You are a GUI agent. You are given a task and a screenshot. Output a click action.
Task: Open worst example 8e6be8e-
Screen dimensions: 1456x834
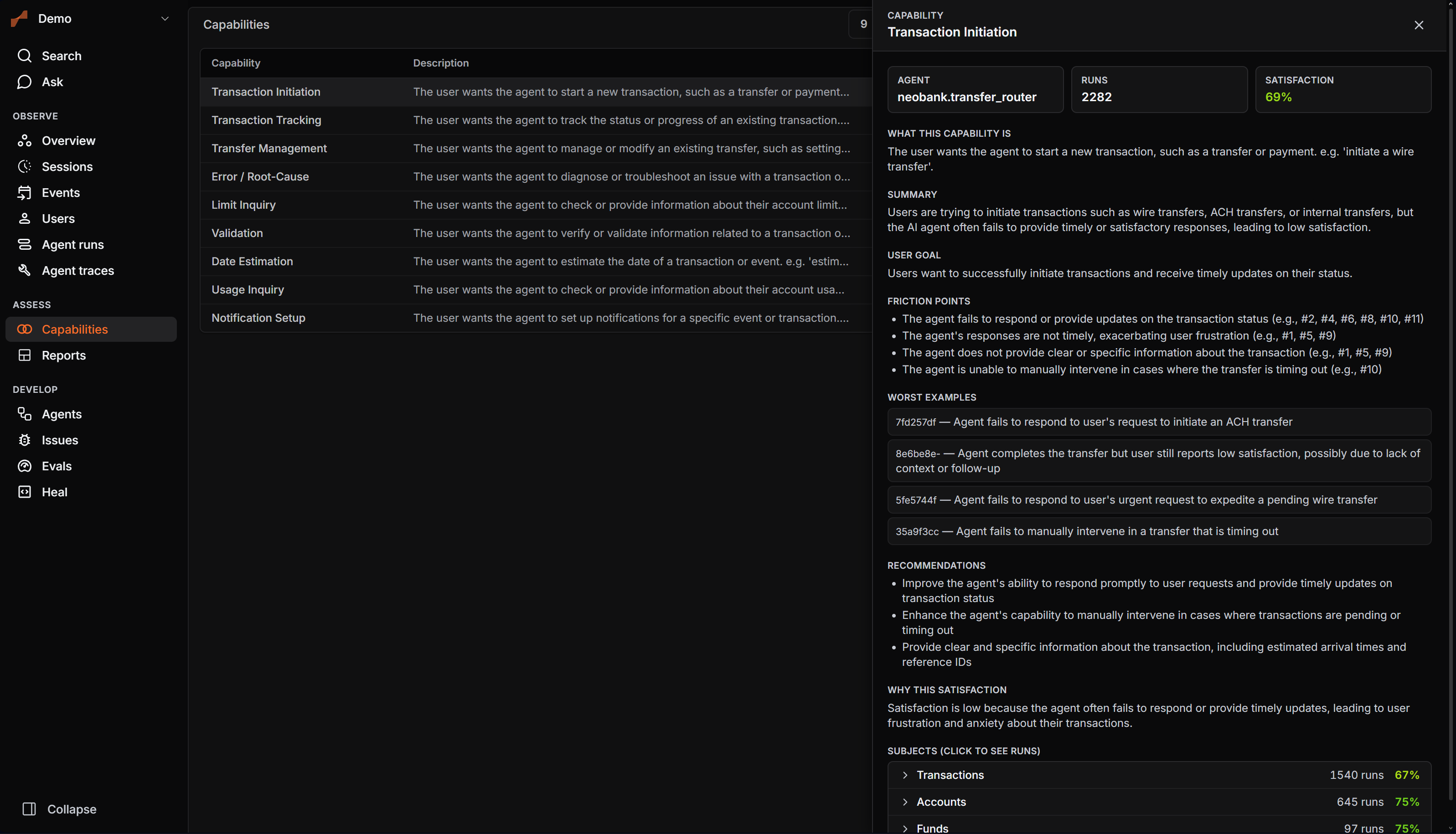[1159, 461]
